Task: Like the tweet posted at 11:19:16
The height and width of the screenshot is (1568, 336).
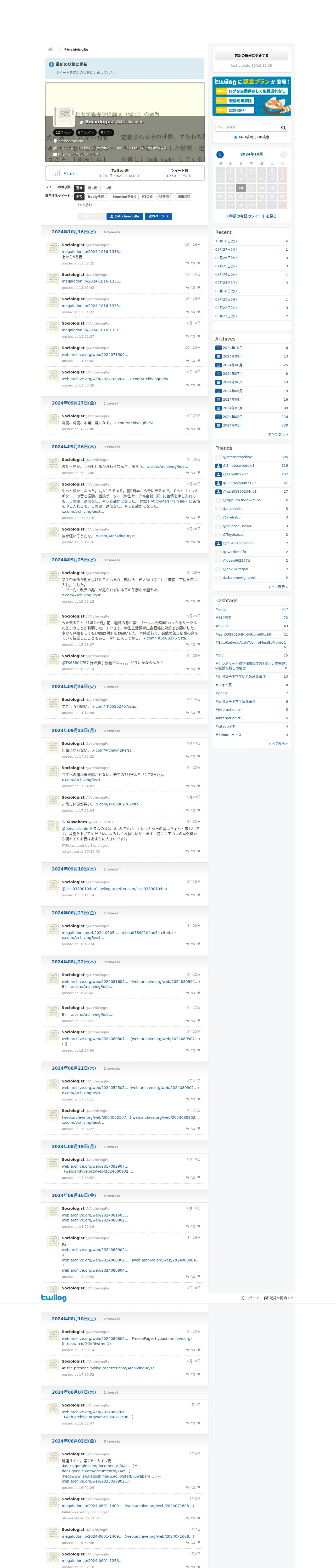Action: point(199,542)
